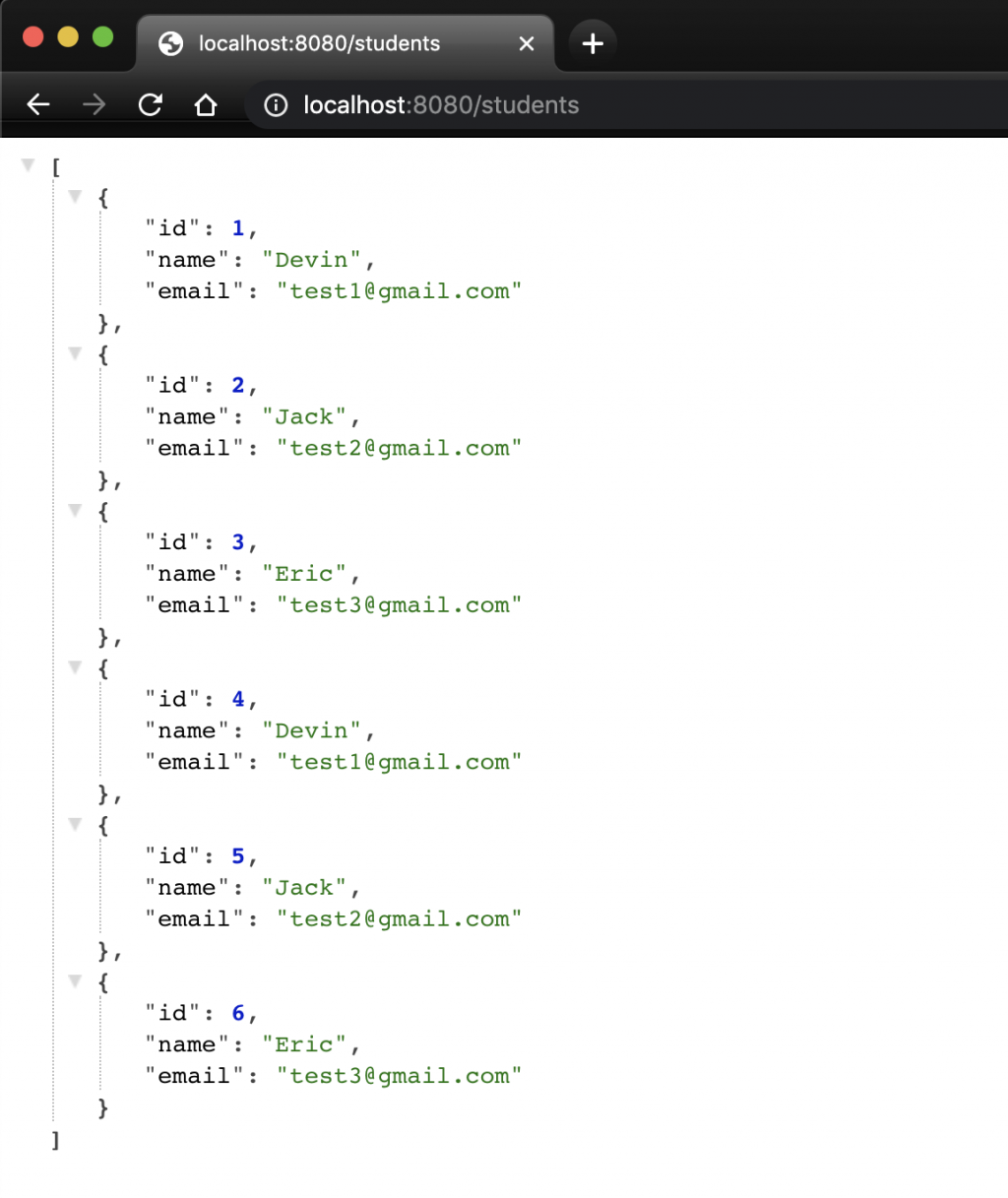
Task: Click the green fullscreen window button
Action: click(x=102, y=36)
